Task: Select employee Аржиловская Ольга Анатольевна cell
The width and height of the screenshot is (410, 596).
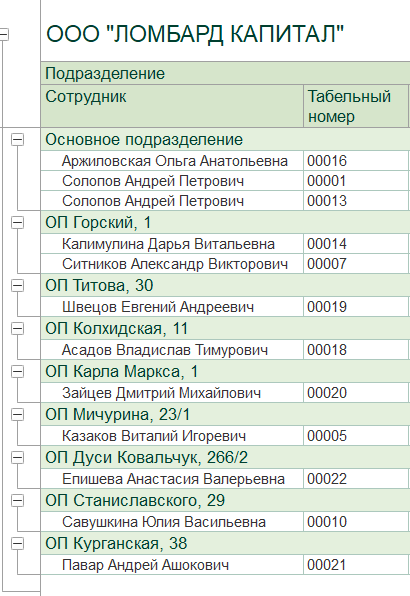Action: coord(172,161)
